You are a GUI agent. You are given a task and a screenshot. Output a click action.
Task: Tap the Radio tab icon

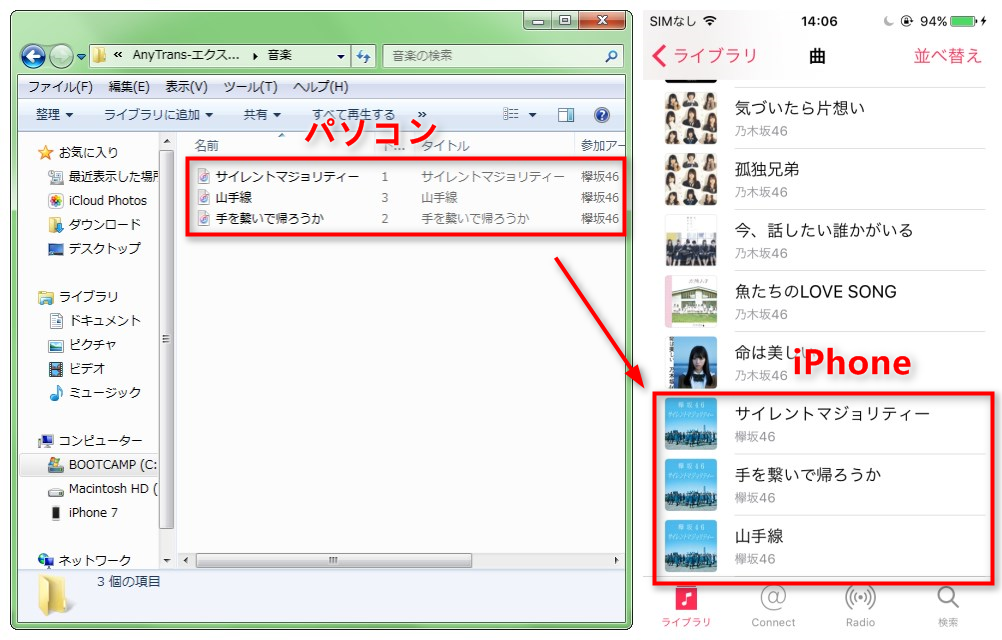tap(860, 598)
